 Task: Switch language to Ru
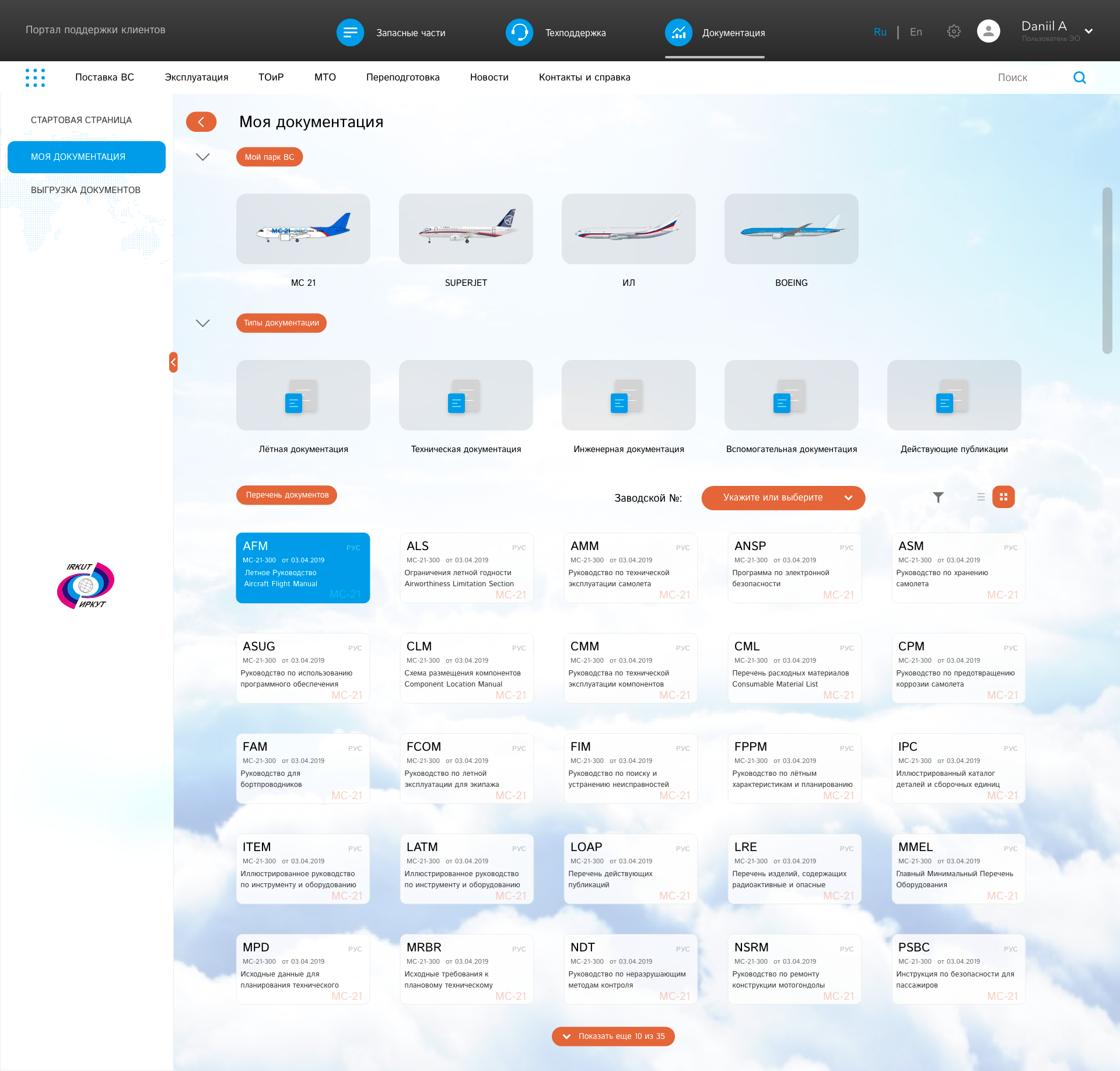point(880,32)
